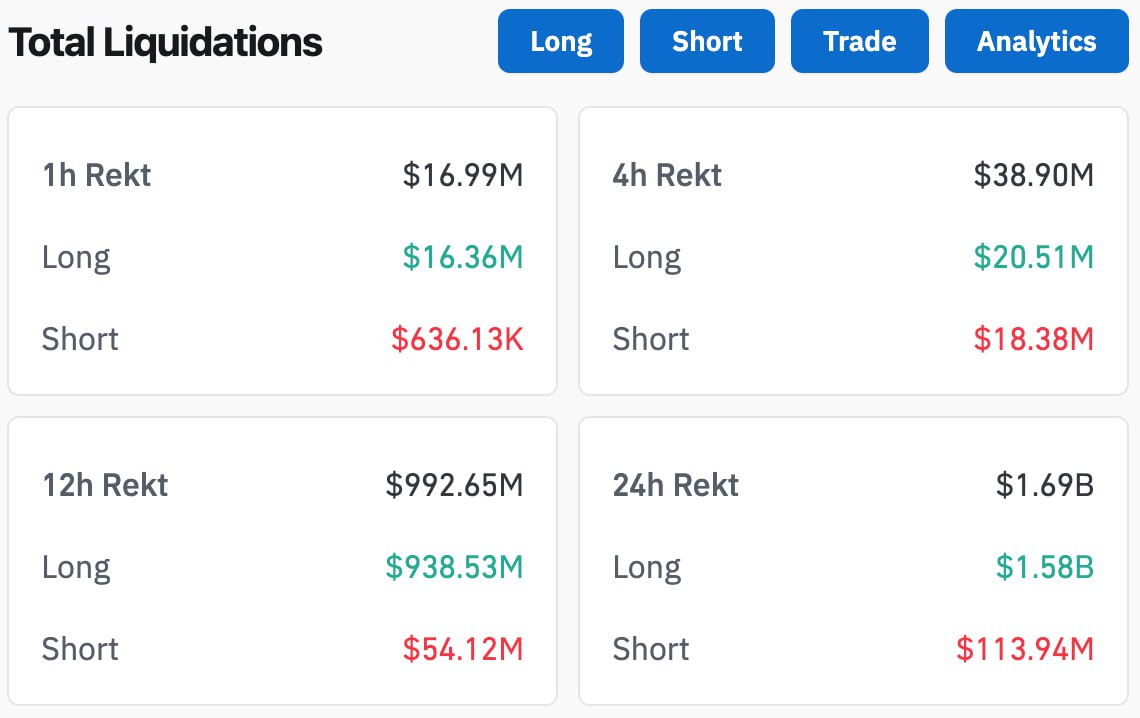This screenshot has width=1140, height=718.
Task: Click the 1h total value $16.99M
Action: [x=463, y=176]
